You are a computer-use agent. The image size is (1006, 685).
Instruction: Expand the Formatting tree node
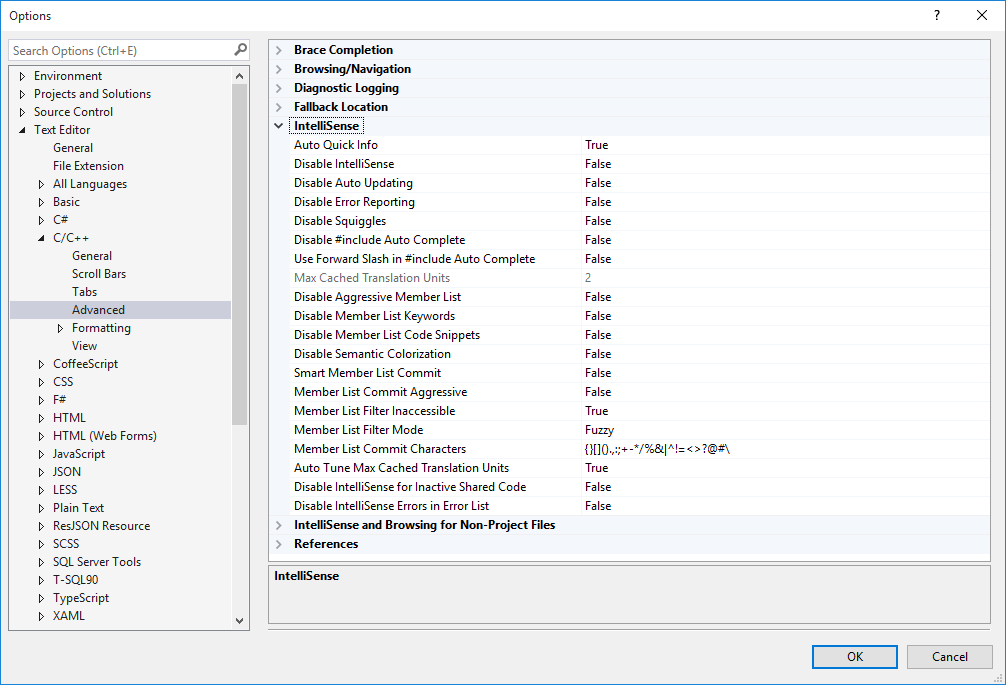click(59, 327)
